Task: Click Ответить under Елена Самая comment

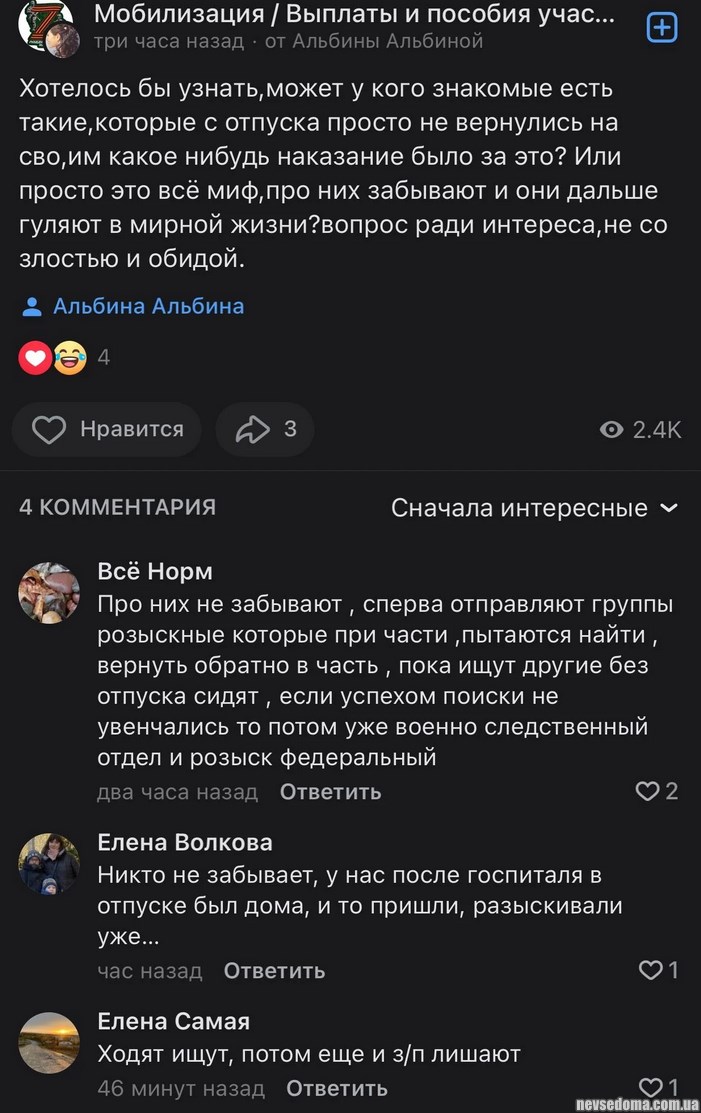Action: tap(336, 1088)
